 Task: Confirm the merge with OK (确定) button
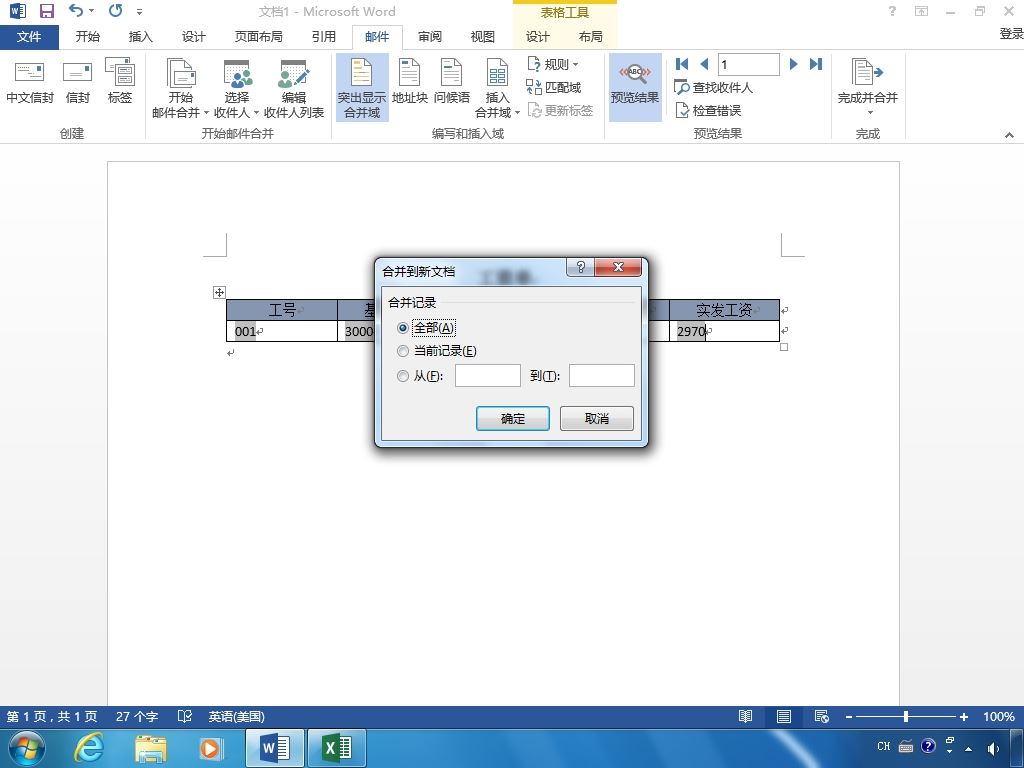pyautogui.click(x=513, y=419)
